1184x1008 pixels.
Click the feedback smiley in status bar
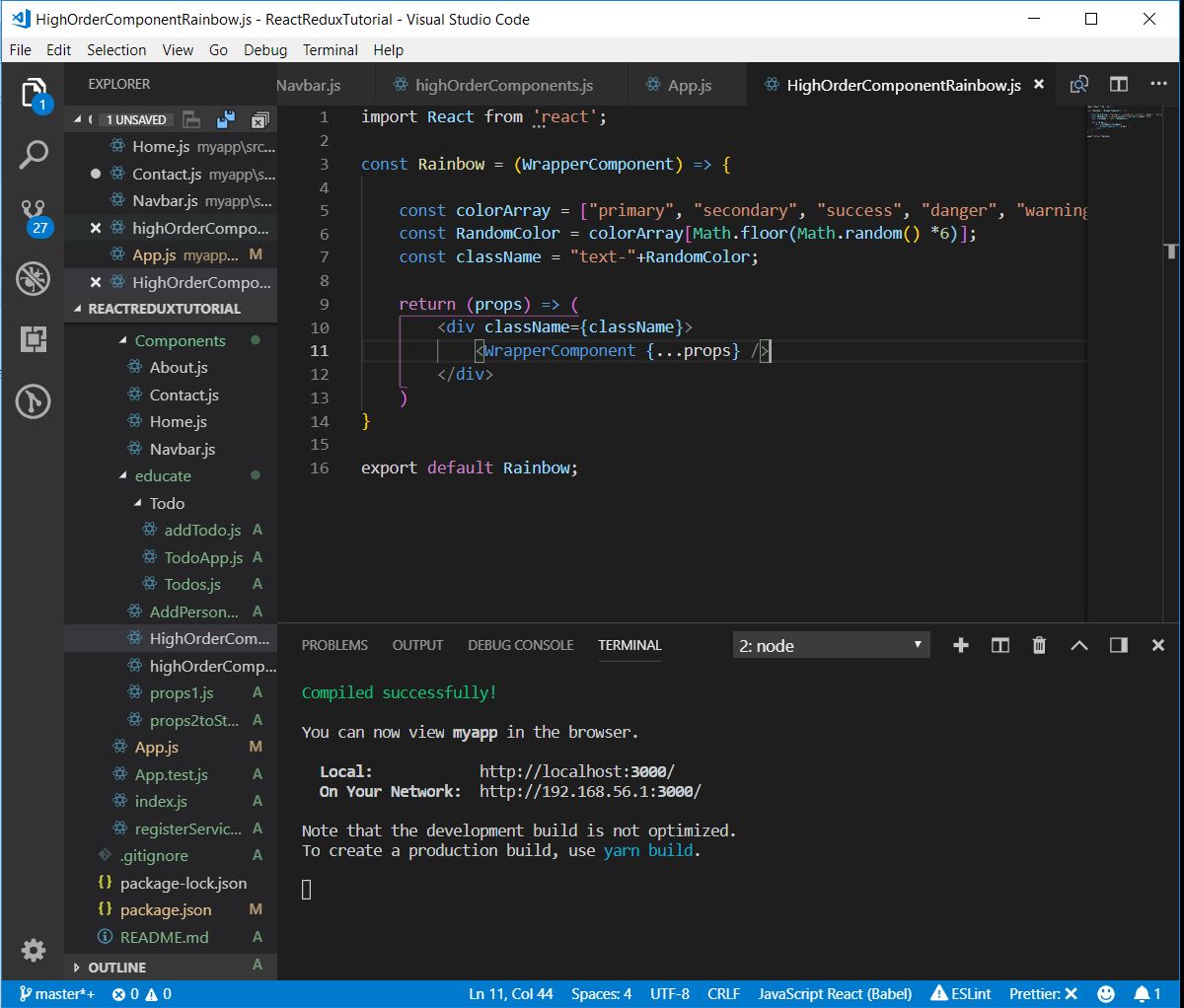tap(1106, 993)
